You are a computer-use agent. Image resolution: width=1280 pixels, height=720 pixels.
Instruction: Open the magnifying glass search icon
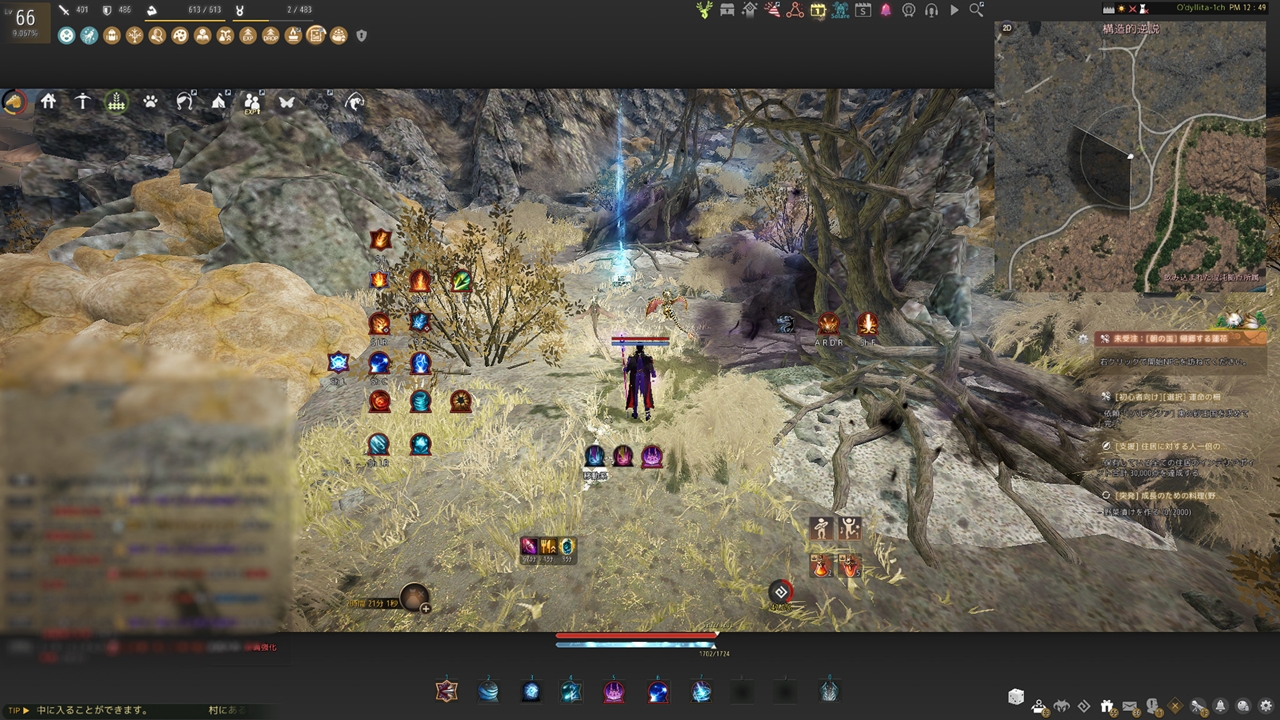pyautogui.click(x=976, y=10)
